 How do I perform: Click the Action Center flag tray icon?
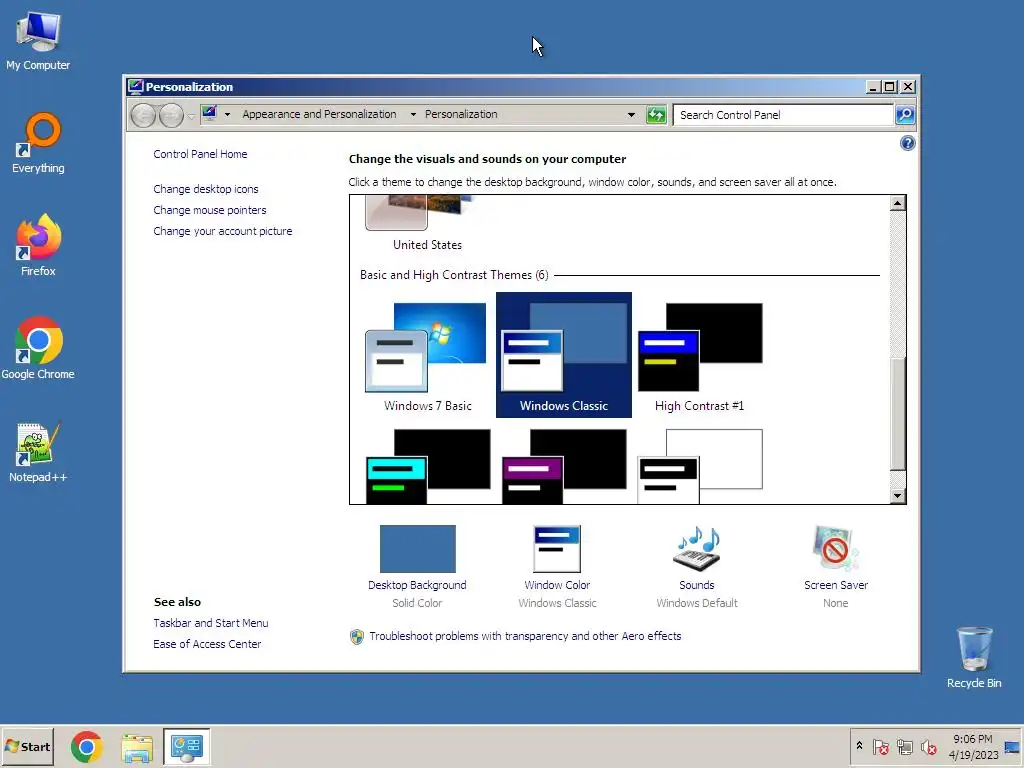880,746
